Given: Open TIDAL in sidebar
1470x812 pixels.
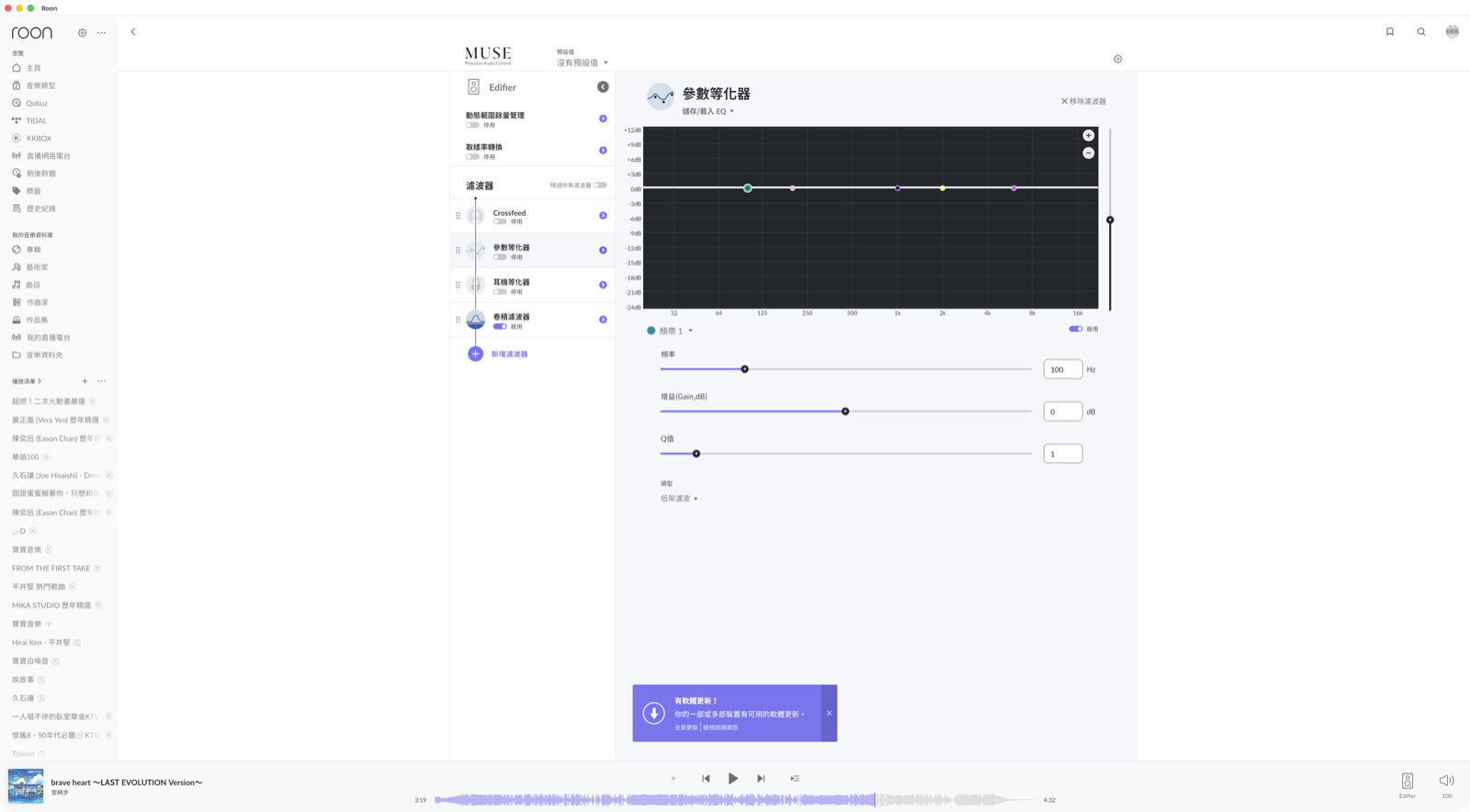Looking at the screenshot, I should click(36, 120).
